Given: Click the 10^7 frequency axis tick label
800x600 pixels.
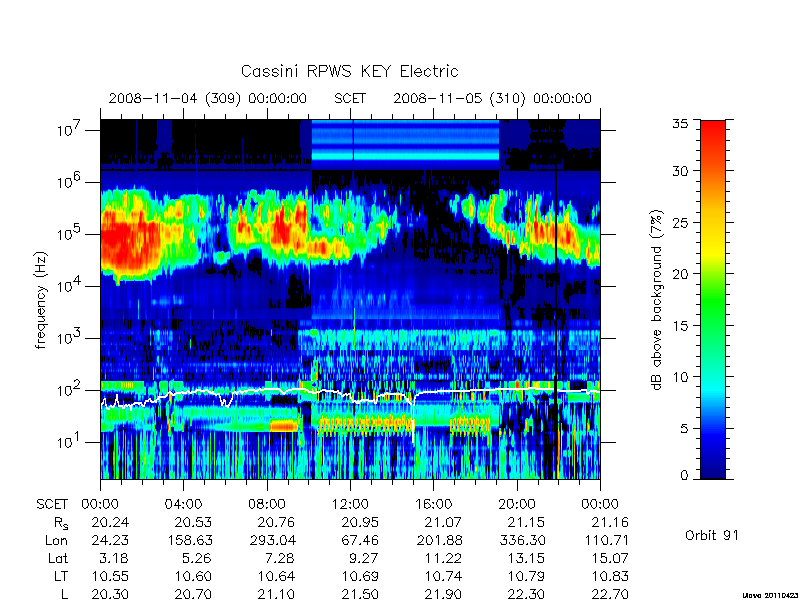Looking at the screenshot, I should pyautogui.click(x=69, y=129).
